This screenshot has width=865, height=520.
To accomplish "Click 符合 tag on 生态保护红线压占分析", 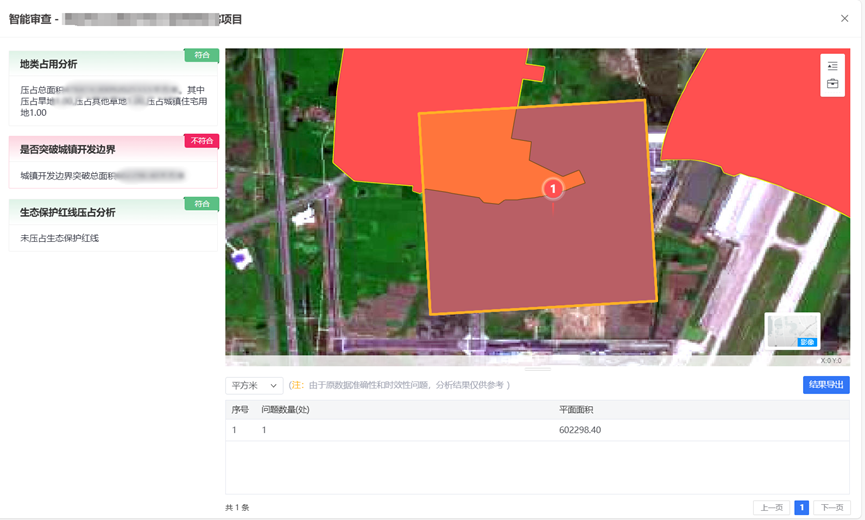I will 201,204.
